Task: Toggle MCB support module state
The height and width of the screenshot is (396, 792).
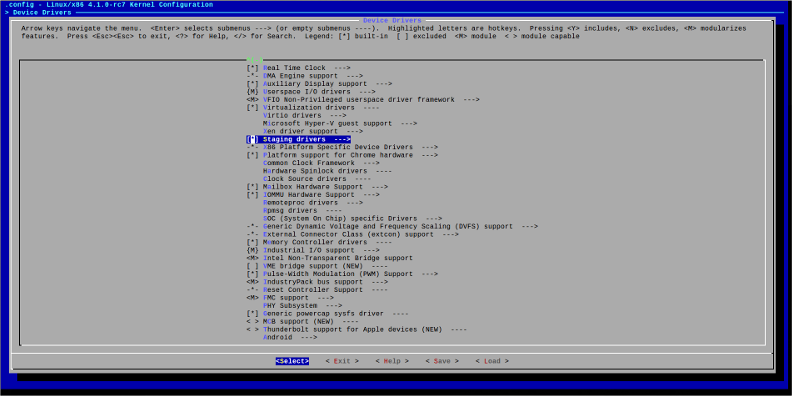Action: (253, 322)
